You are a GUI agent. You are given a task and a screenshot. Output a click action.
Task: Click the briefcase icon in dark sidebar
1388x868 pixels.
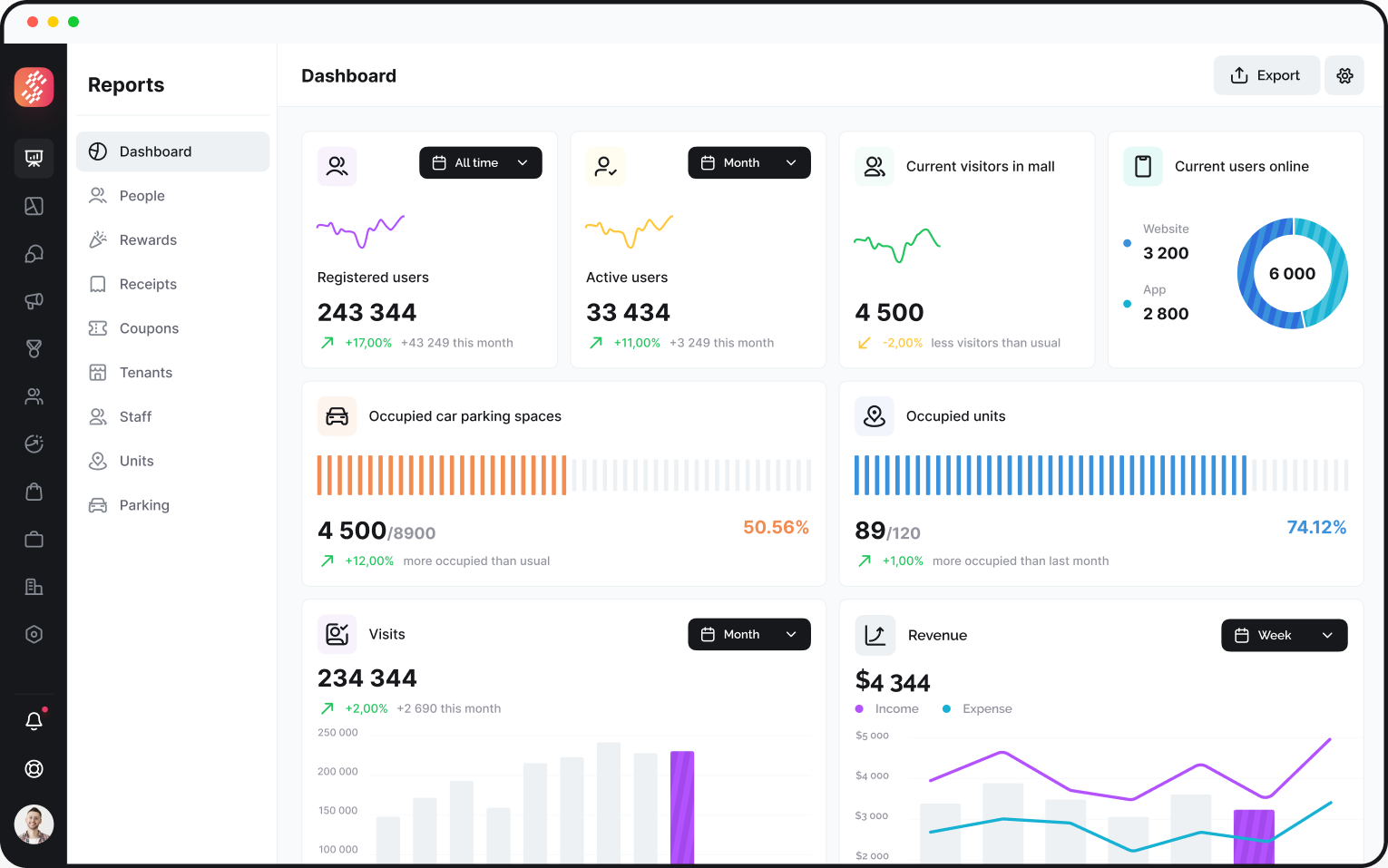tap(34, 540)
